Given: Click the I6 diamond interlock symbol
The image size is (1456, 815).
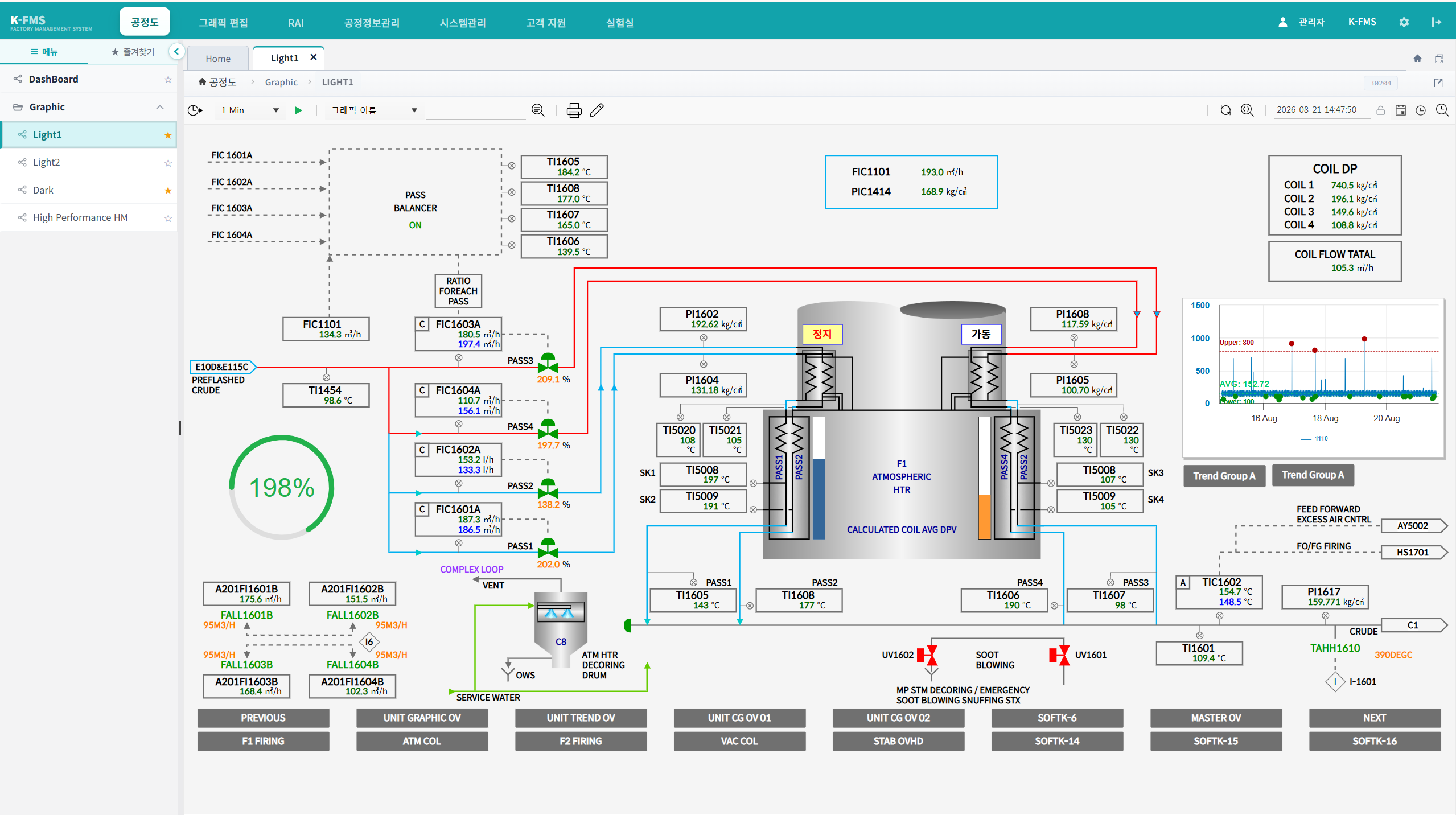Looking at the screenshot, I should pyautogui.click(x=369, y=642).
